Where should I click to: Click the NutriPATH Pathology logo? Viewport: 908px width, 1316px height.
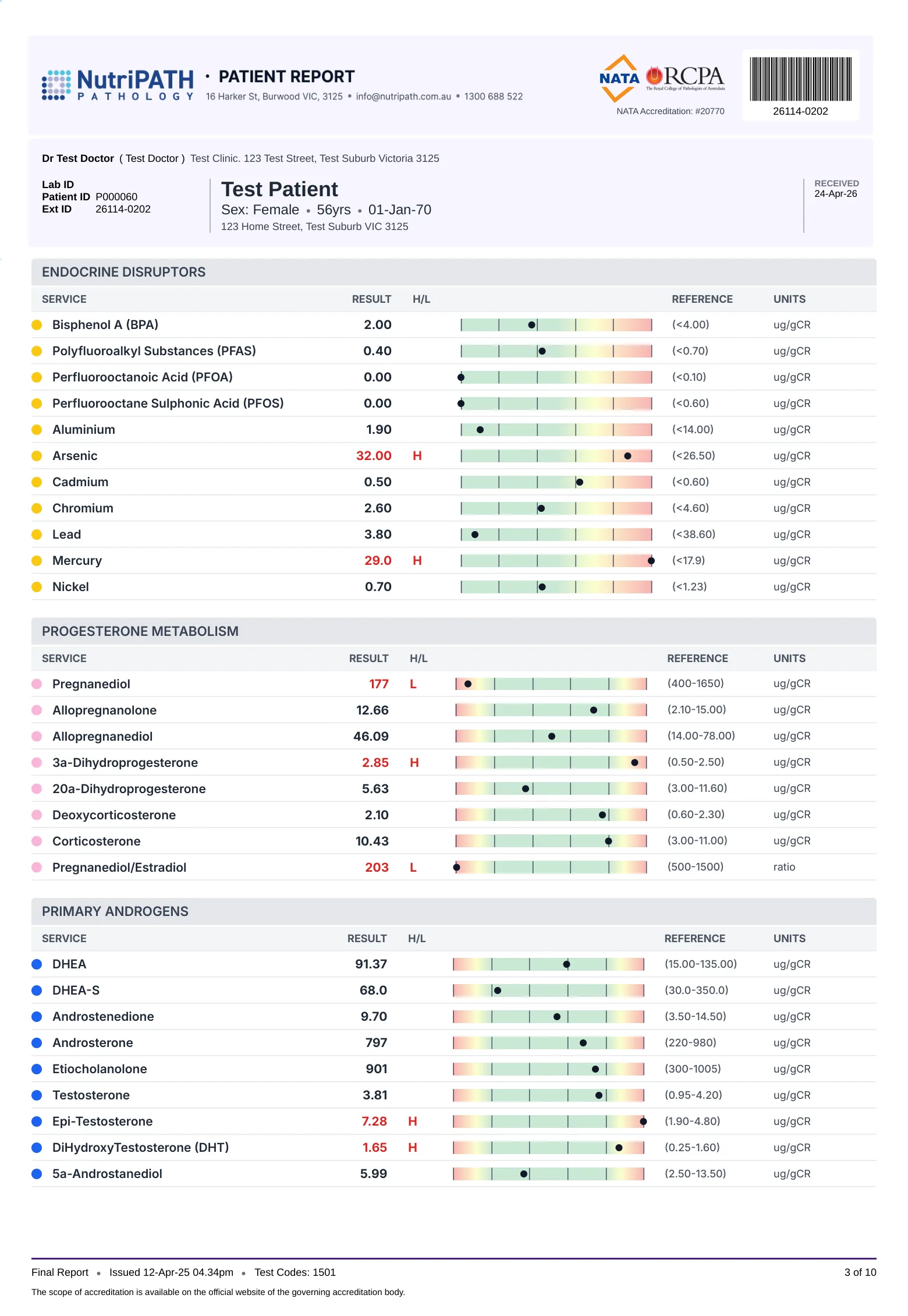pyautogui.click(x=118, y=85)
